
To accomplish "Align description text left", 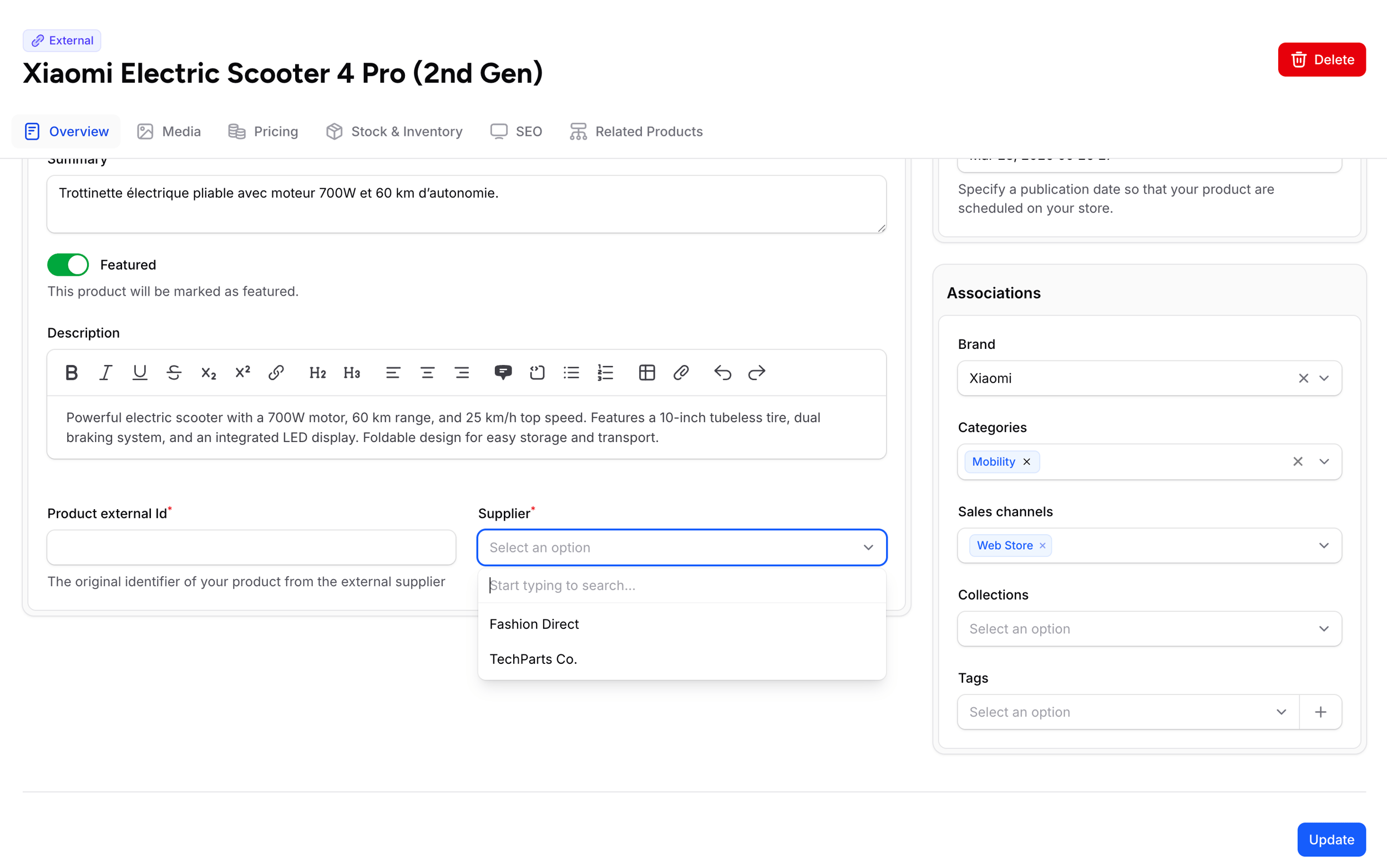I will pos(393,373).
